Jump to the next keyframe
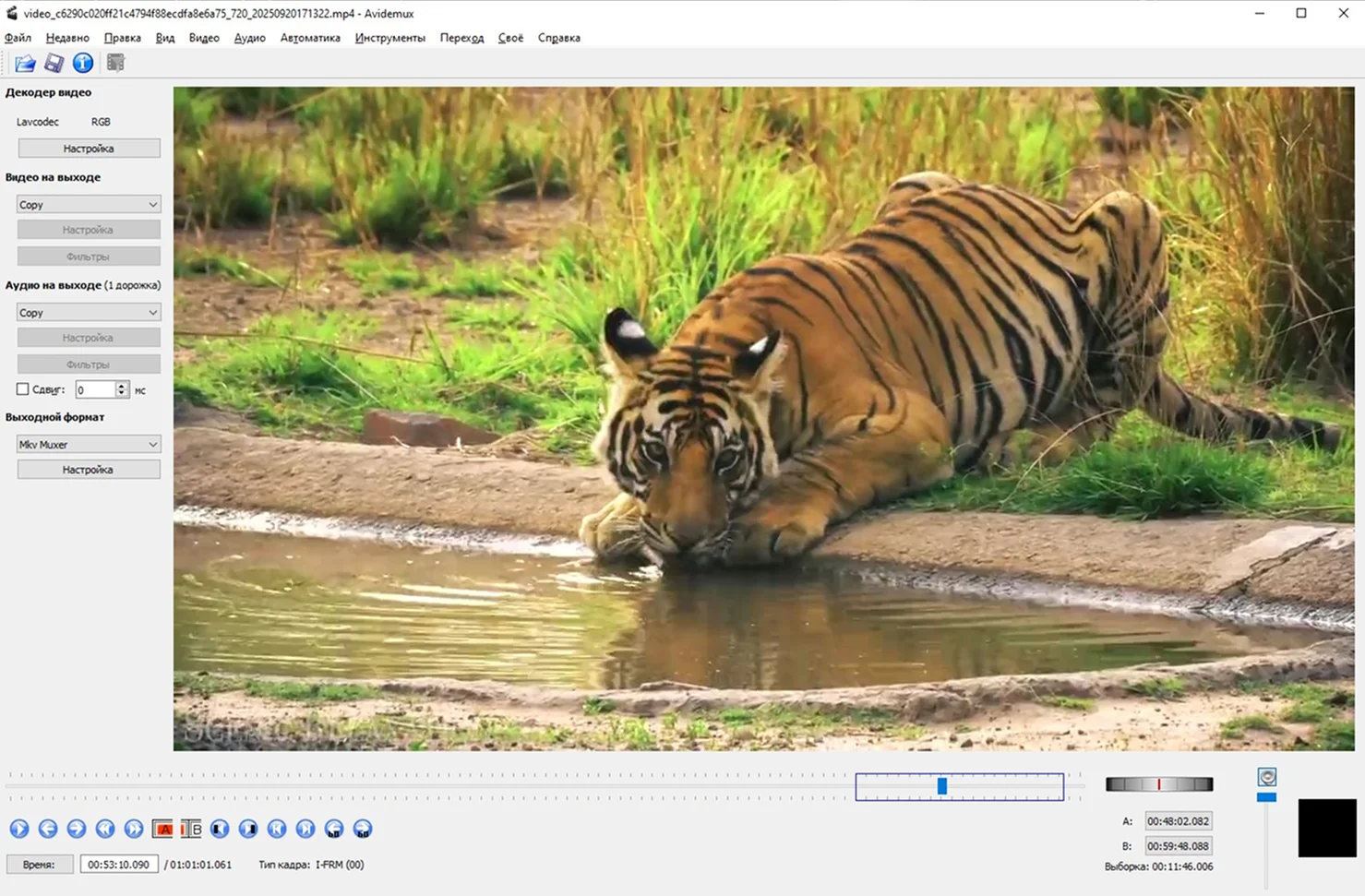Screen dimensions: 1365x896 point(134,829)
